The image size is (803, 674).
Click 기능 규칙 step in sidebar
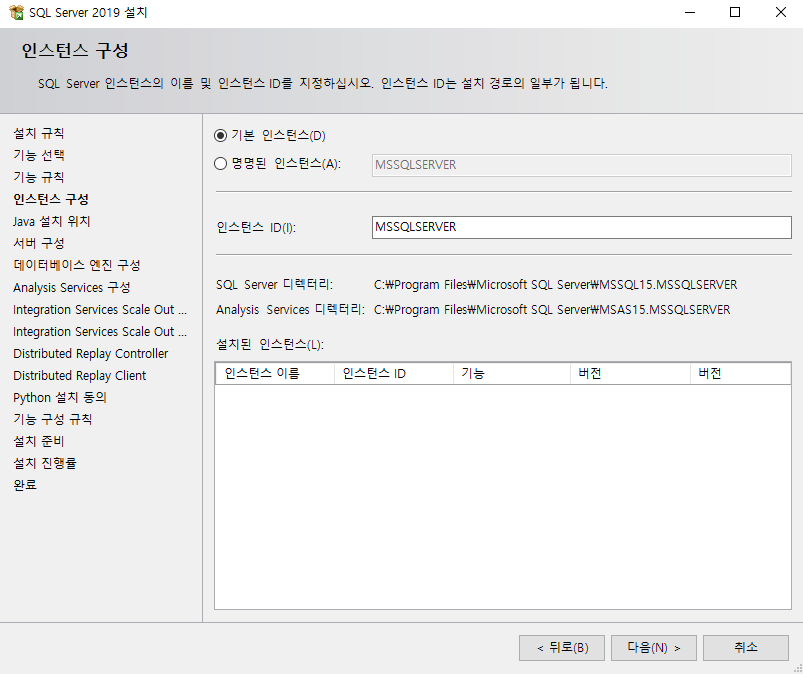39,177
